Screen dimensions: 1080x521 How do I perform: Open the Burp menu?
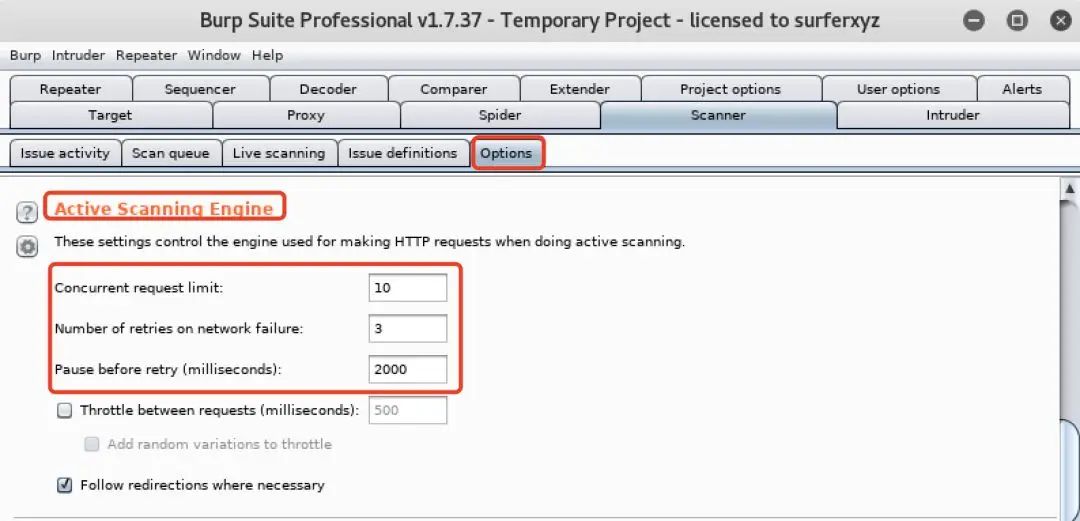click(x=25, y=55)
